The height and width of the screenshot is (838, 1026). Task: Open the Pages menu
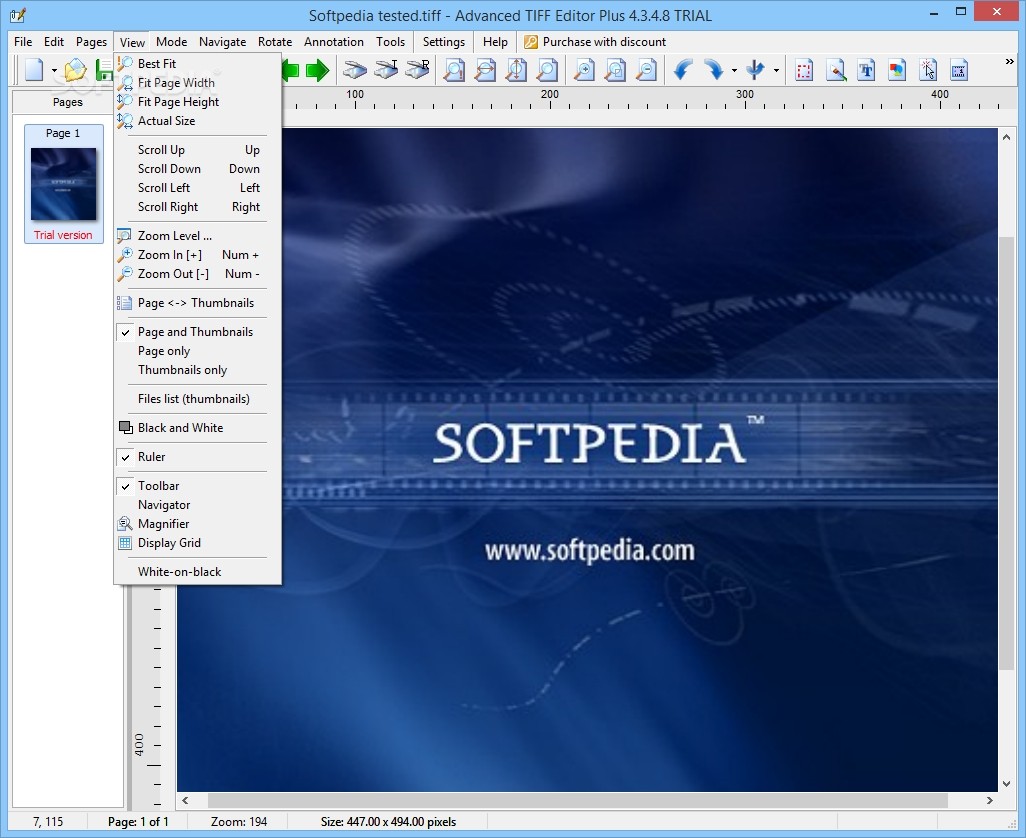(92, 42)
